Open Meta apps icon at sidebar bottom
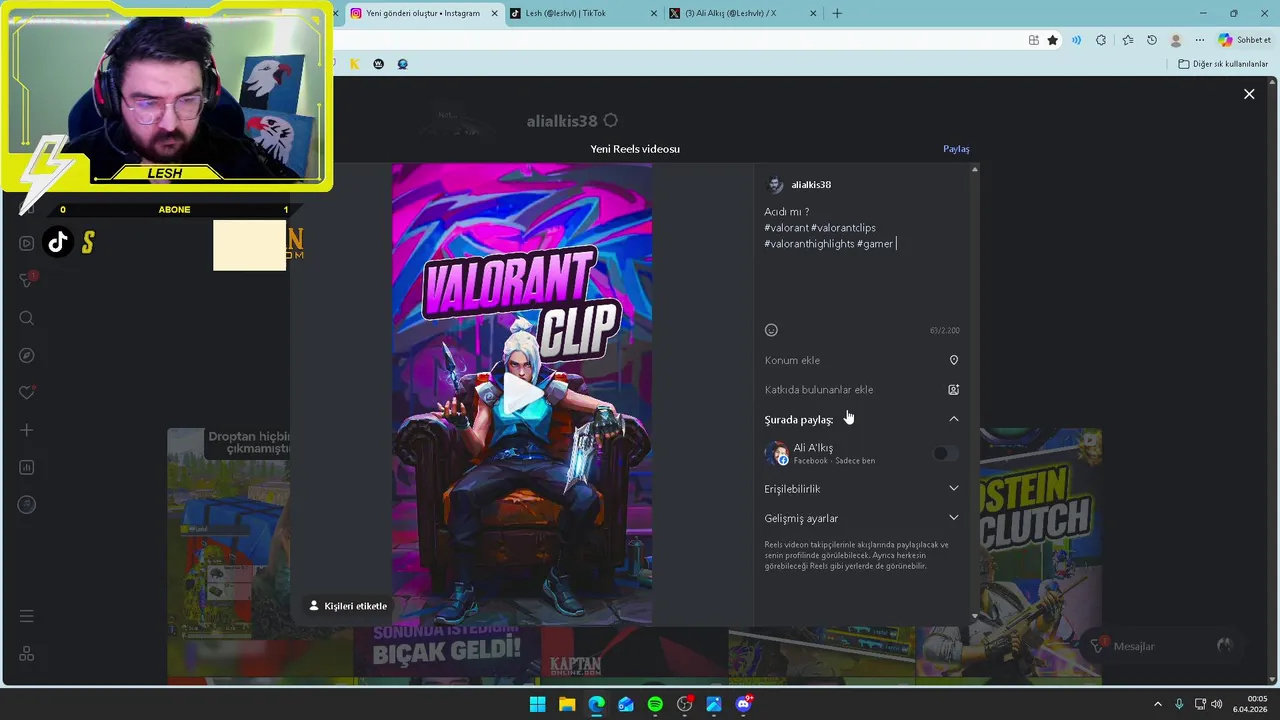The width and height of the screenshot is (1280, 720). click(27, 653)
